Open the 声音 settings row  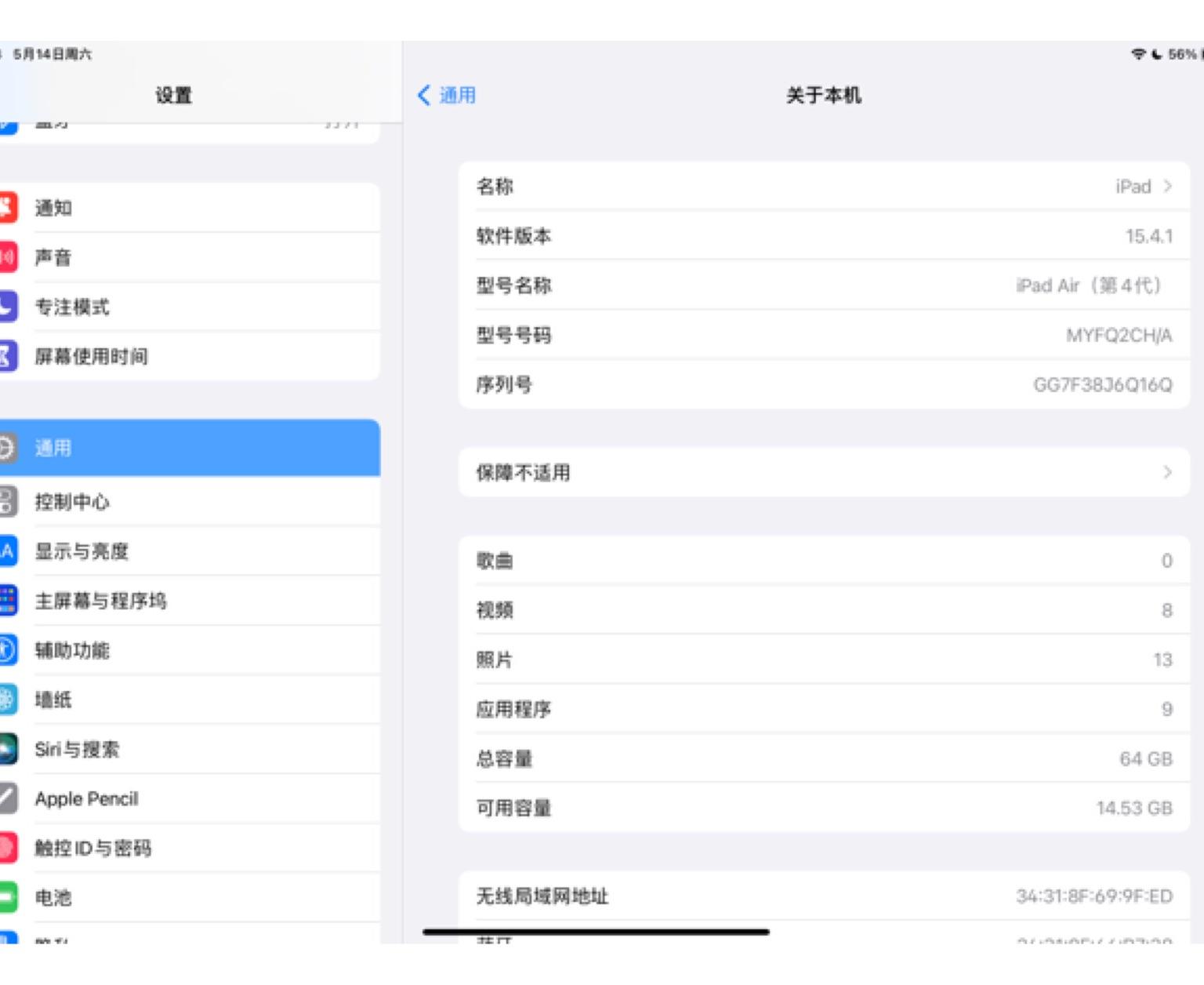190,257
